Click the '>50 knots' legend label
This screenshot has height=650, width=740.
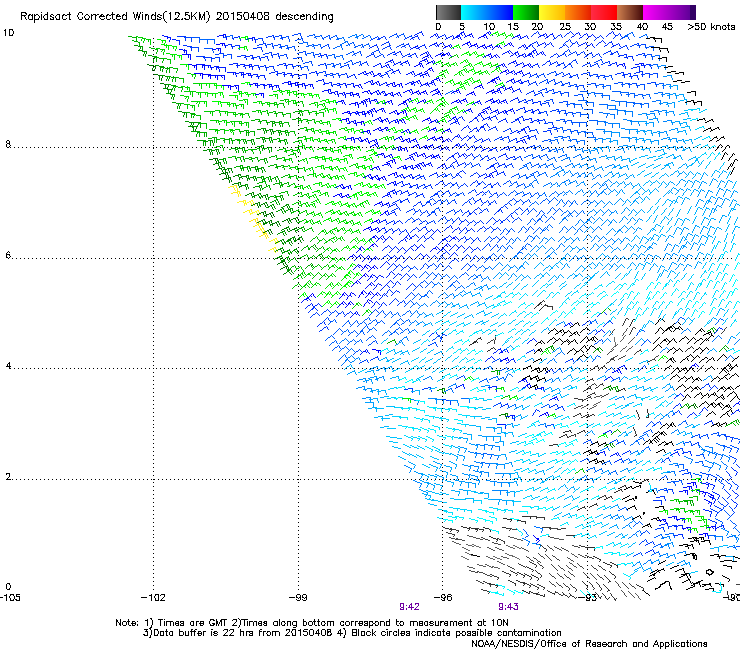point(712,27)
